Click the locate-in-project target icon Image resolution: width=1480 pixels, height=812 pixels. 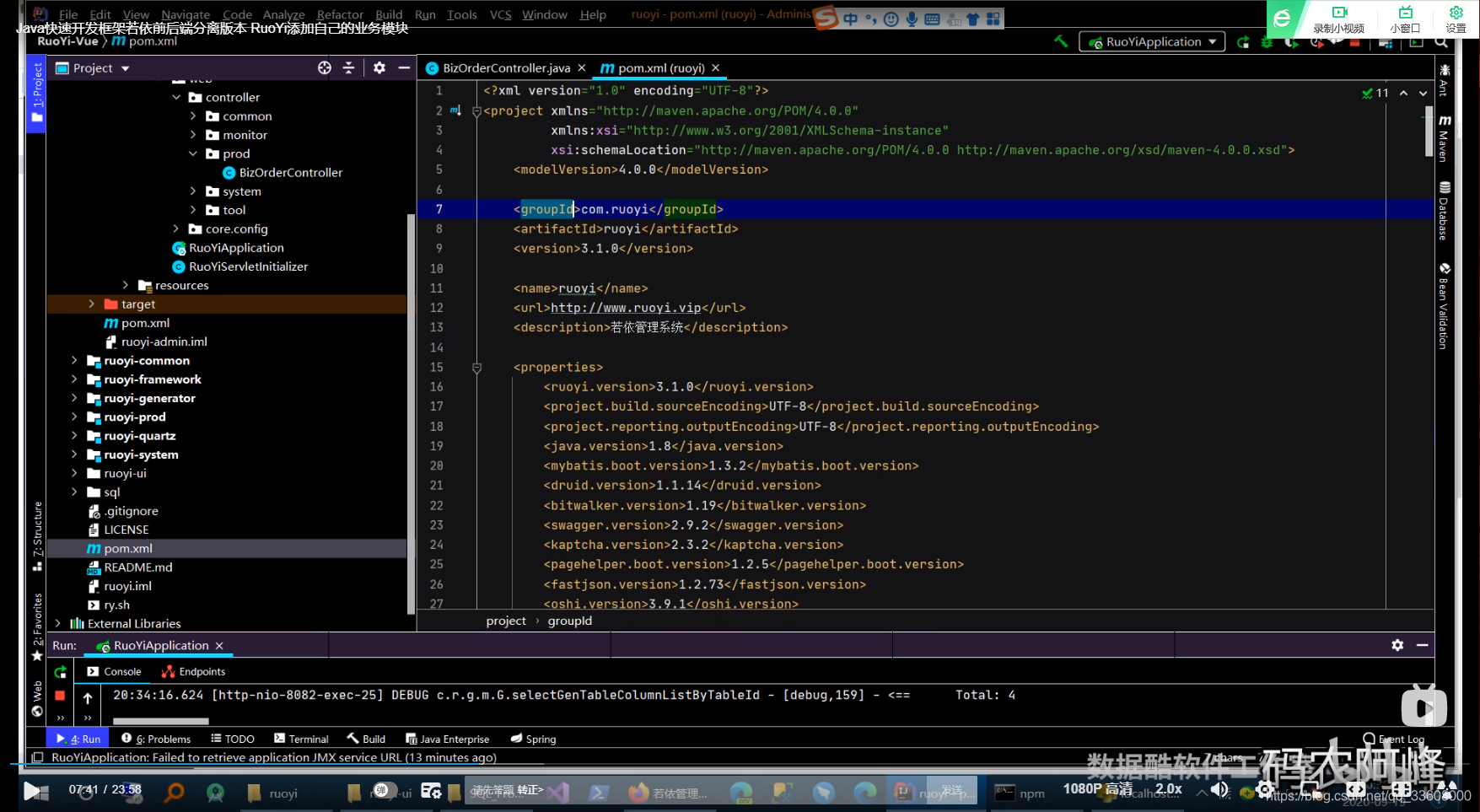[325, 67]
